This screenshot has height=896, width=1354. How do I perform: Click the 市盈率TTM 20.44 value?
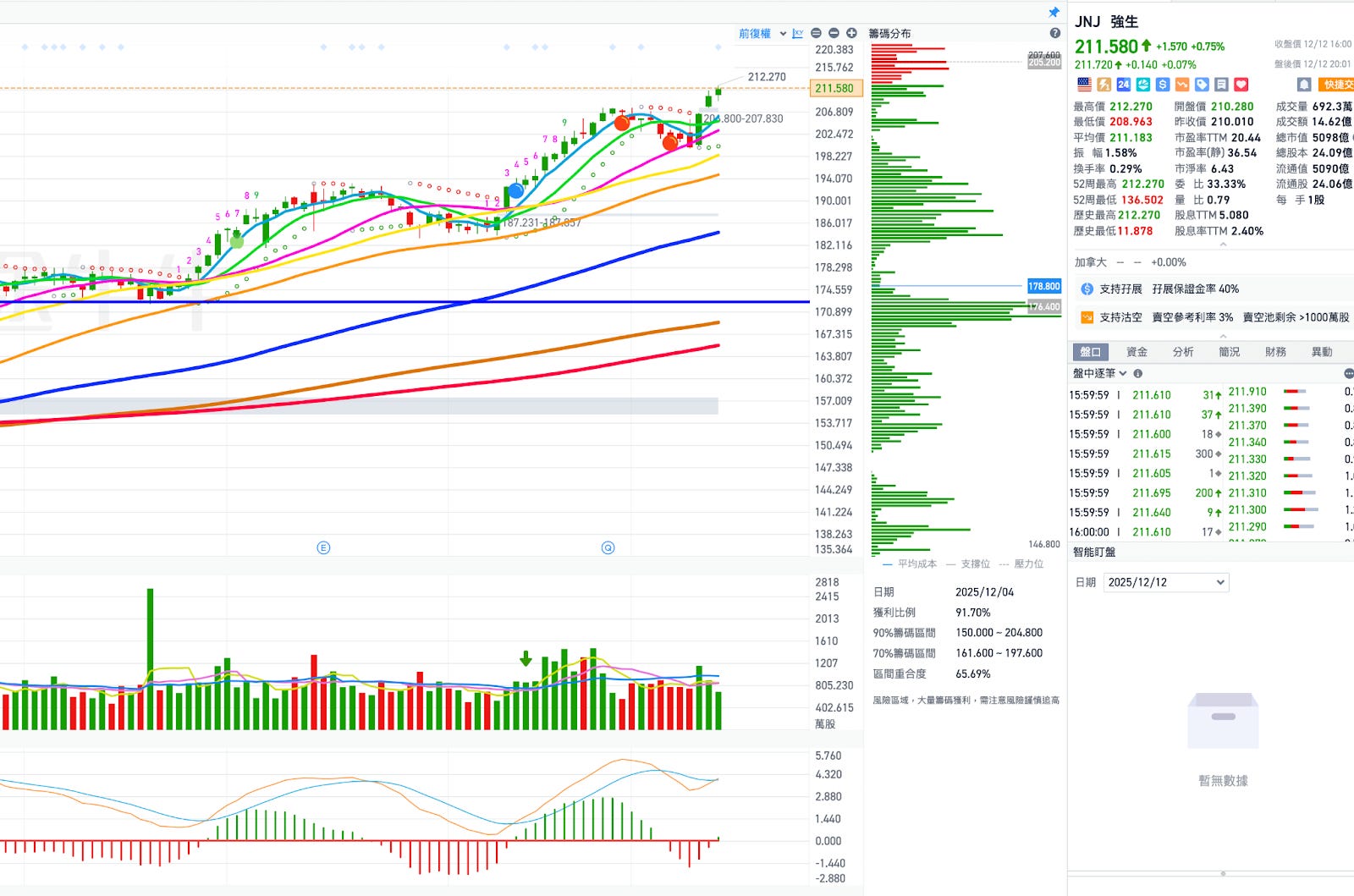click(1246, 138)
